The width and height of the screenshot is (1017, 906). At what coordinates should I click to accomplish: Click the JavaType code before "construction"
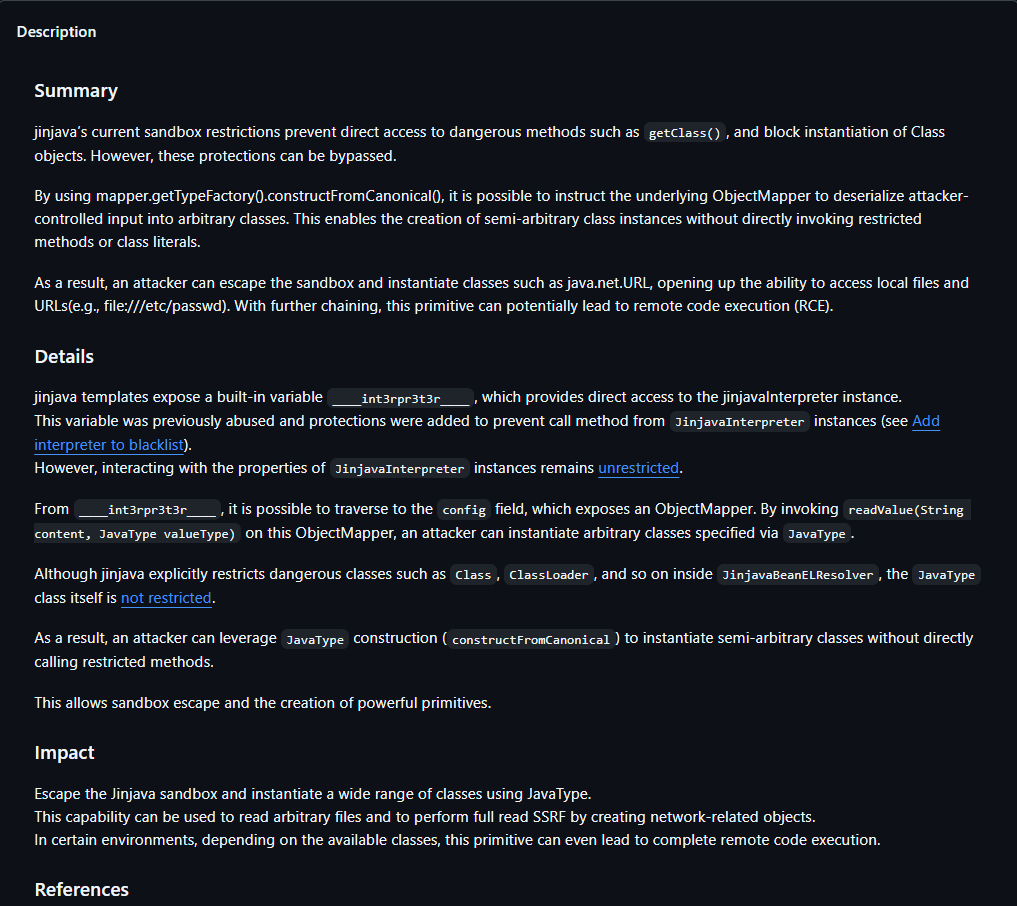(315, 639)
